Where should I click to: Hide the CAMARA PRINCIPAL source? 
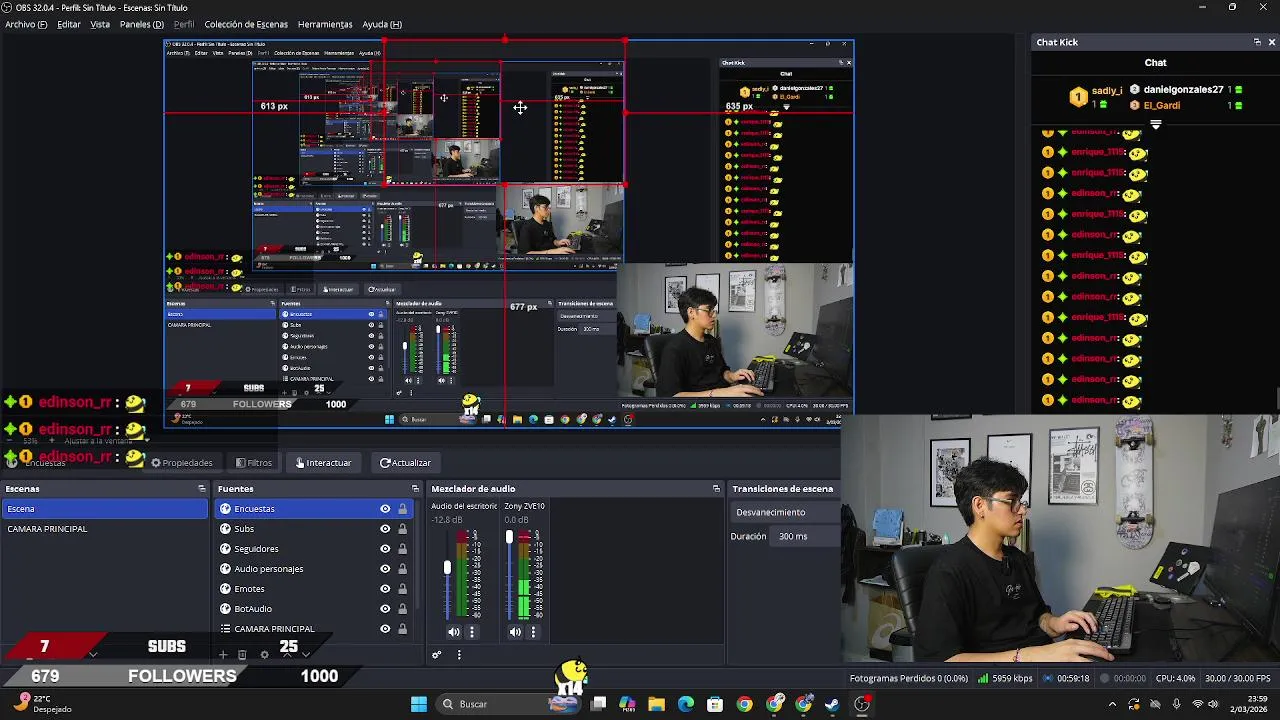click(x=385, y=629)
